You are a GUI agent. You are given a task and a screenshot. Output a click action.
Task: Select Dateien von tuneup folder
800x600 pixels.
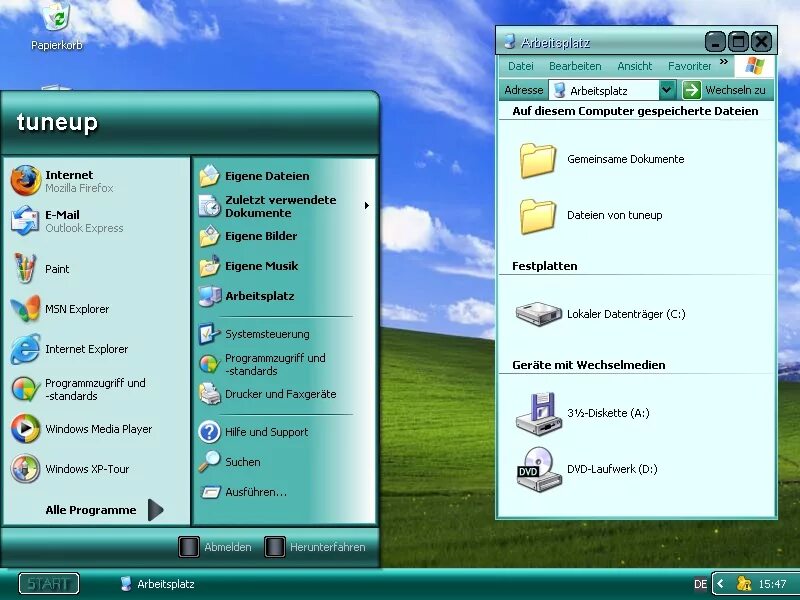tap(591, 215)
